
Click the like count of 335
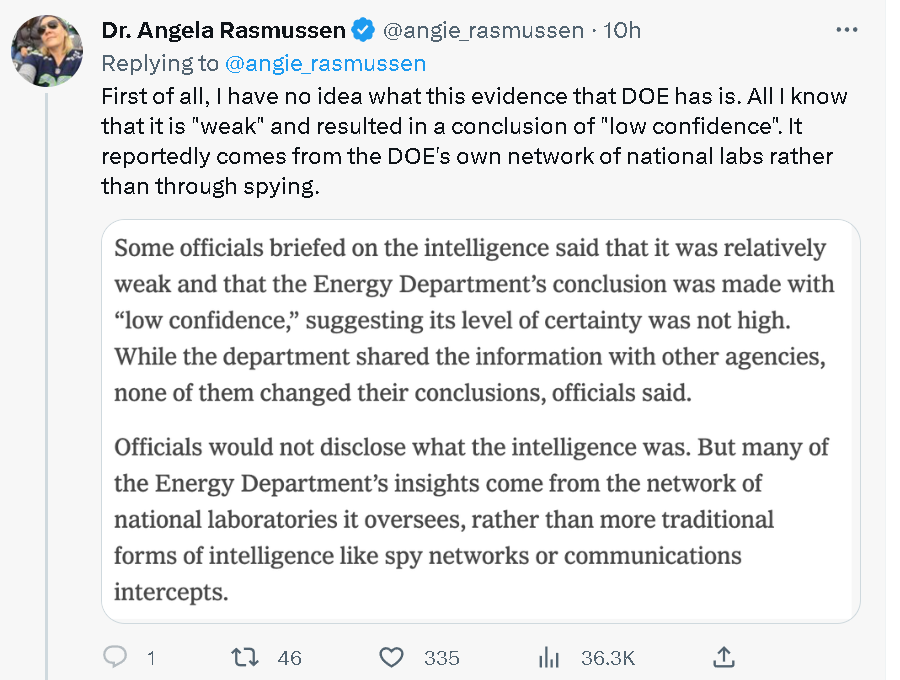click(441, 657)
